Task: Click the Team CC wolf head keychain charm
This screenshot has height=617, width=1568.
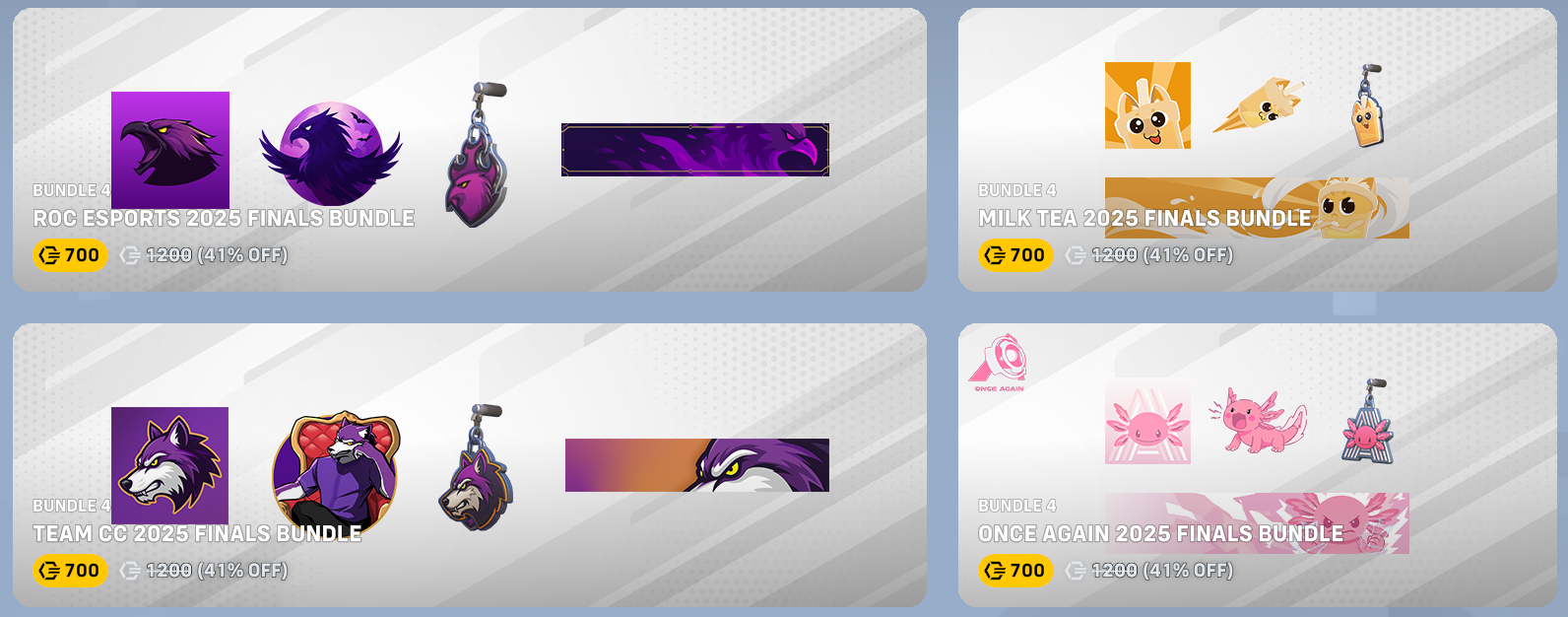Action: tap(476, 467)
